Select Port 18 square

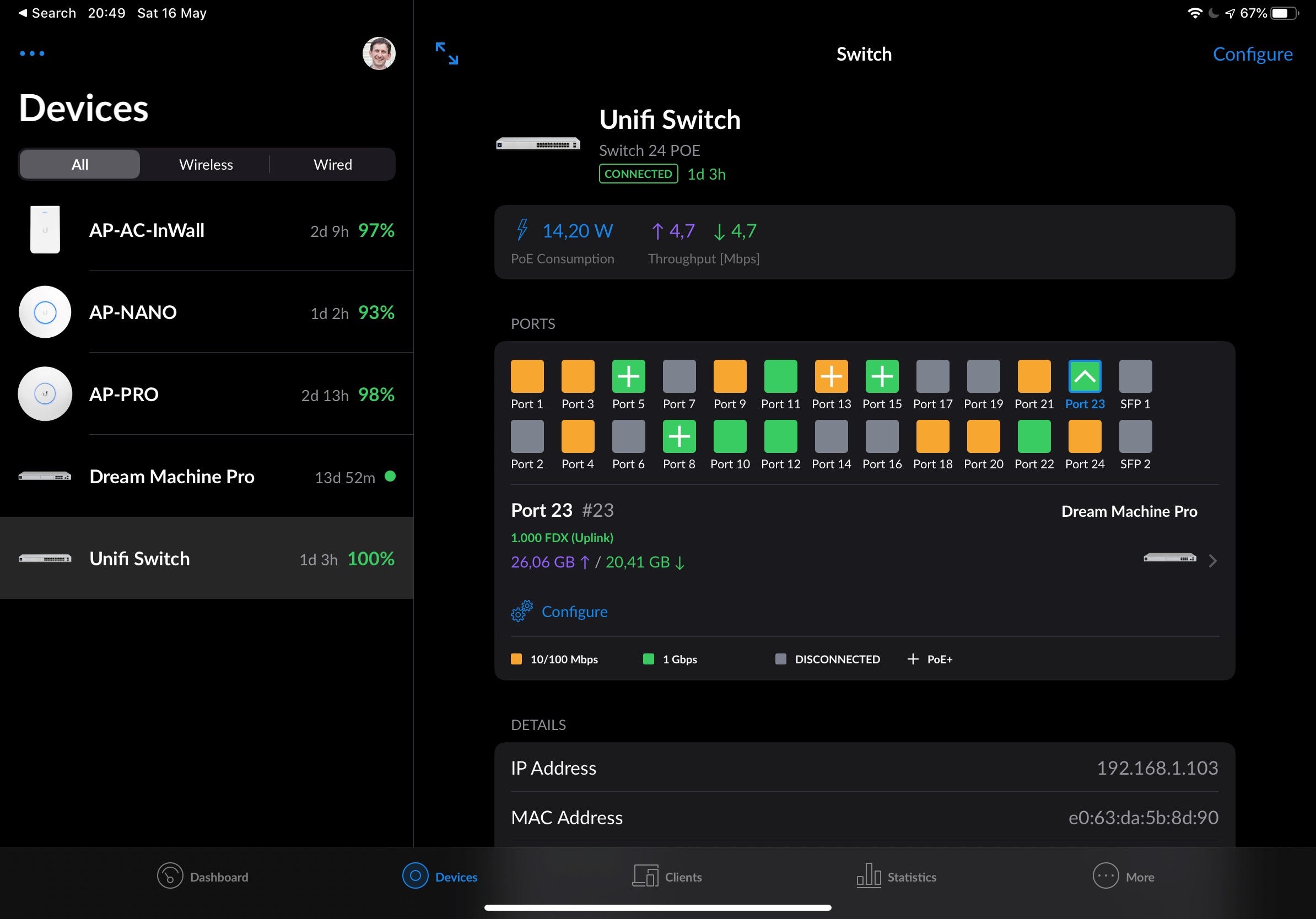tap(932, 436)
